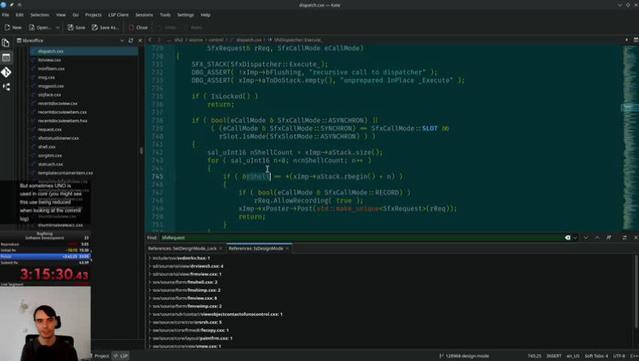Open the en_US dictionary selector
This screenshot has width=639, height=361.
573,356
